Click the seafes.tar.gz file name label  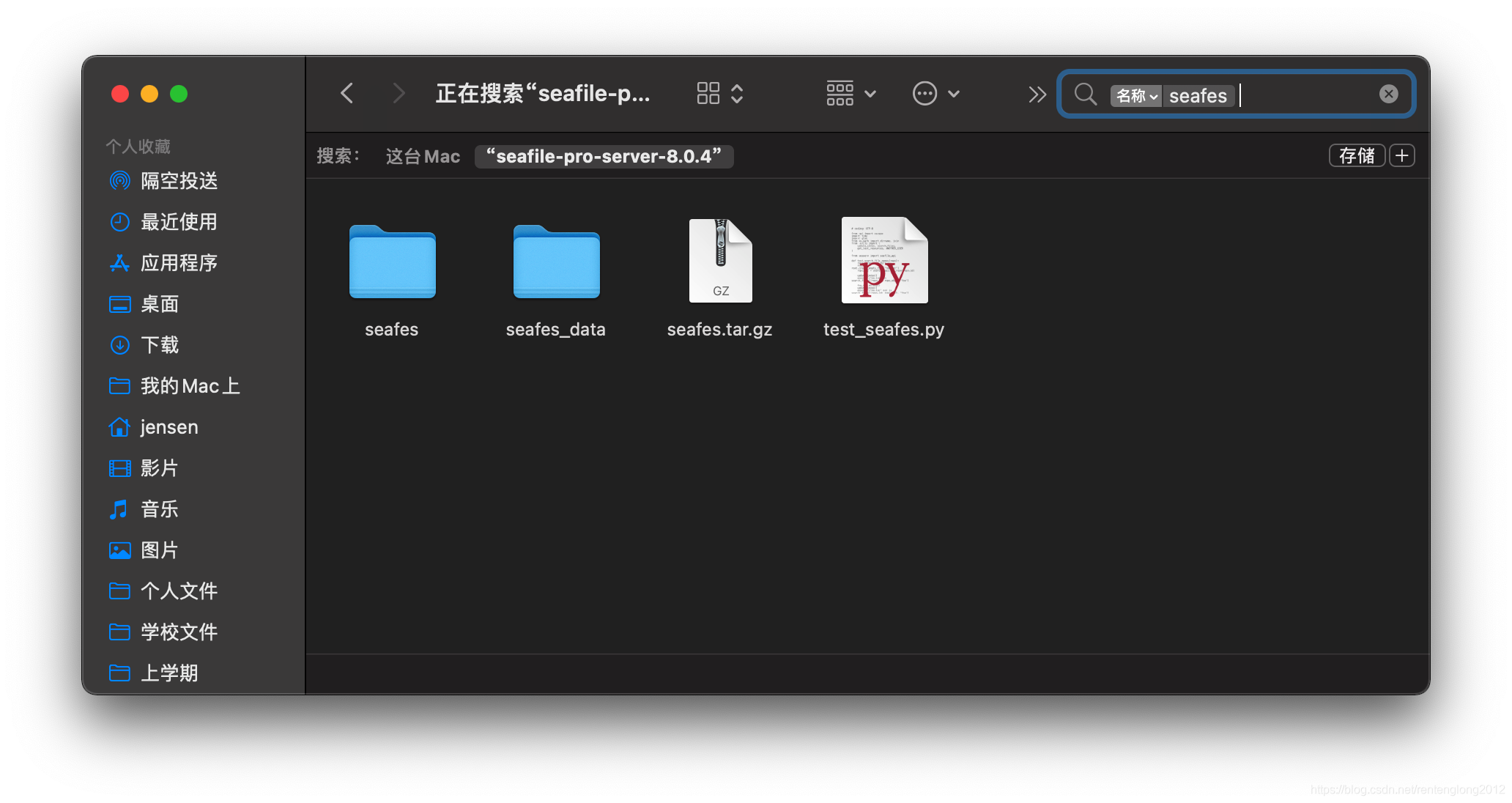tap(720, 330)
